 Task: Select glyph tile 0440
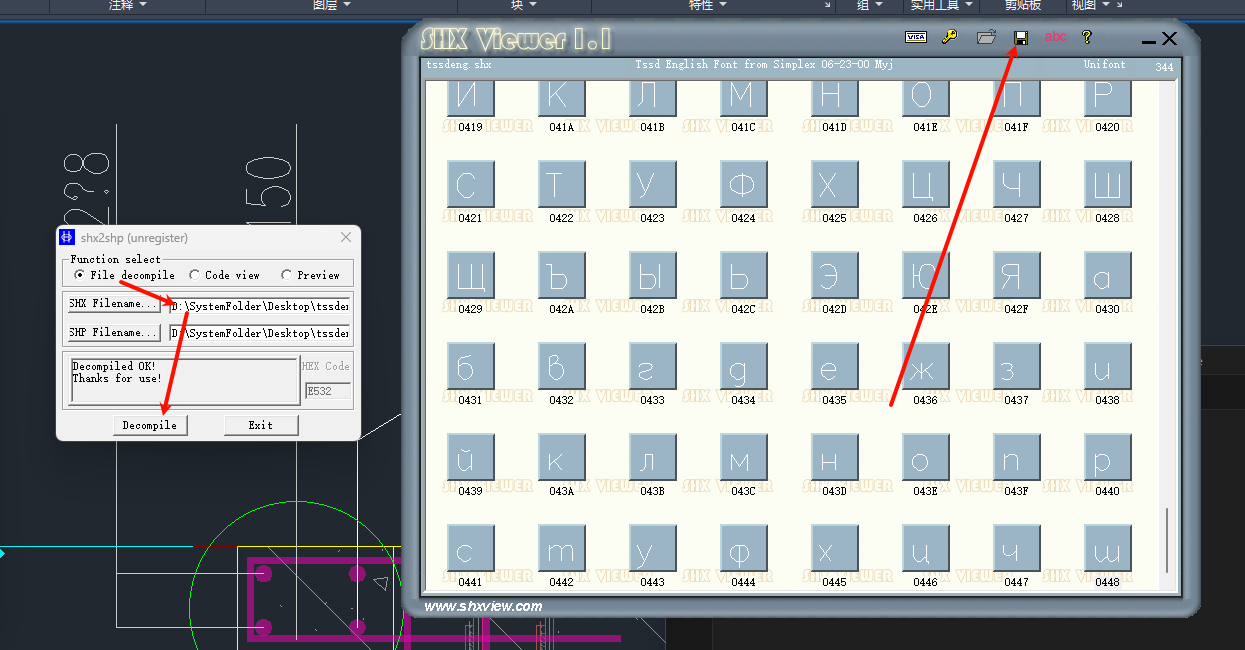coord(1107,457)
